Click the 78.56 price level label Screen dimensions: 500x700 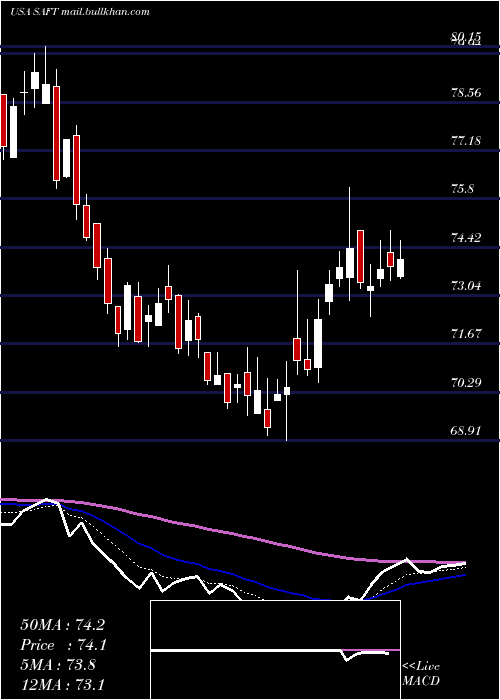click(466, 93)
